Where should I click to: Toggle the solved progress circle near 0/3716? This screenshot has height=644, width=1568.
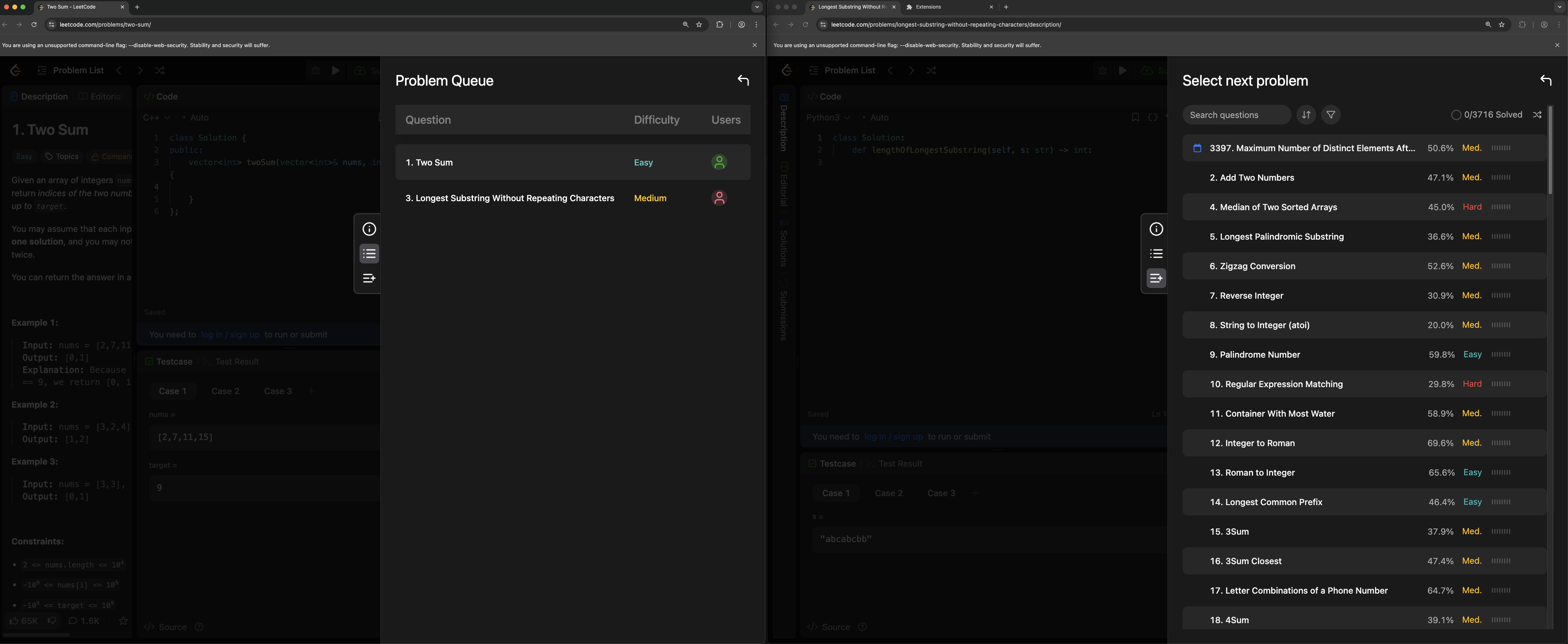(1456, 114)
